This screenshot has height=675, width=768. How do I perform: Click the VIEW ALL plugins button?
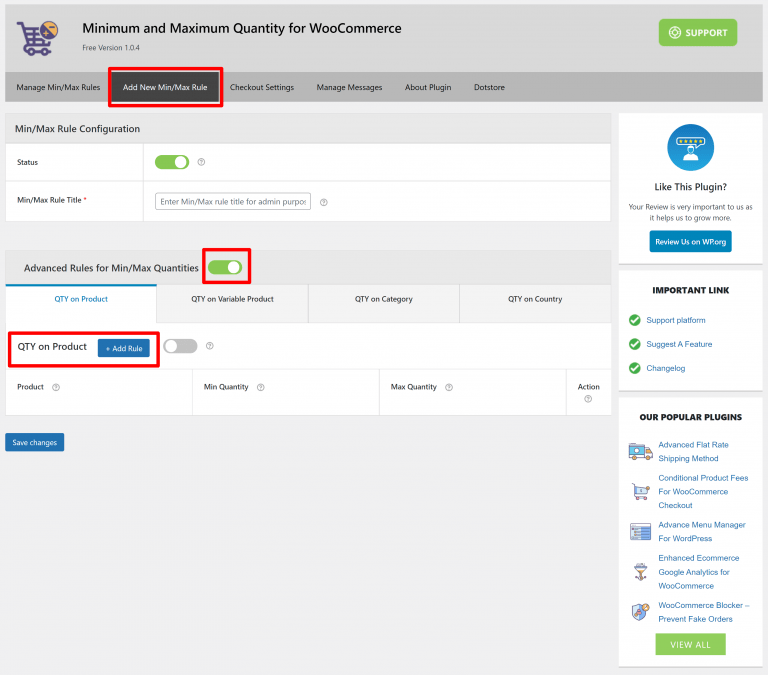[x=690, y=644]
